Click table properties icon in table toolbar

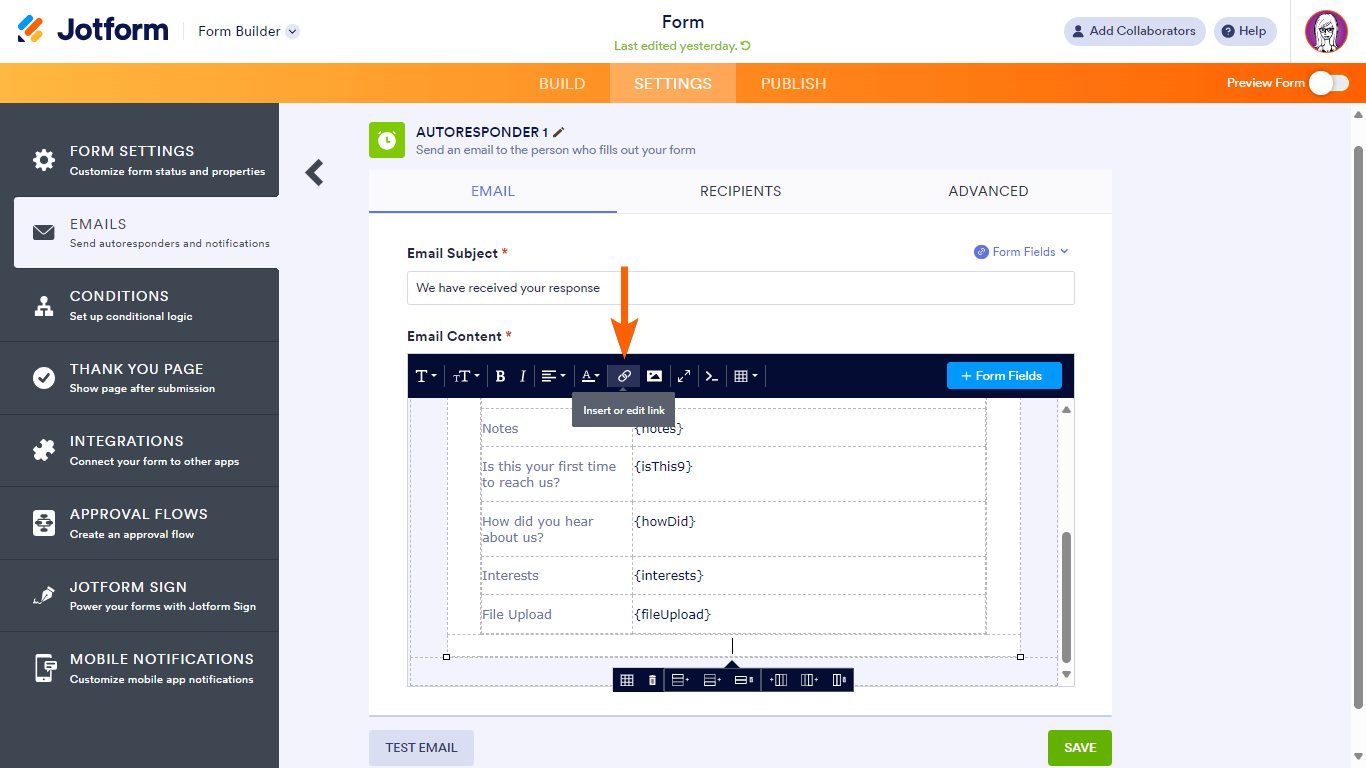coord(627,680)
